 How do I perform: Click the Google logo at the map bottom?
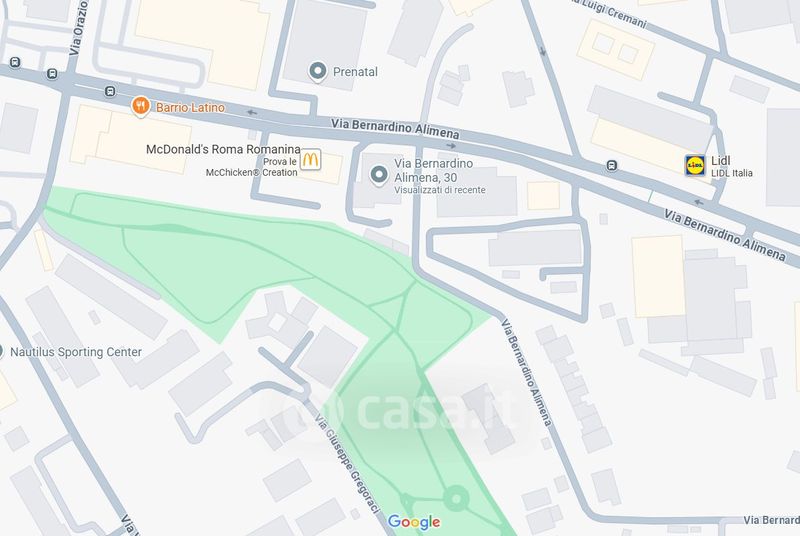click(x=414, y=522)
